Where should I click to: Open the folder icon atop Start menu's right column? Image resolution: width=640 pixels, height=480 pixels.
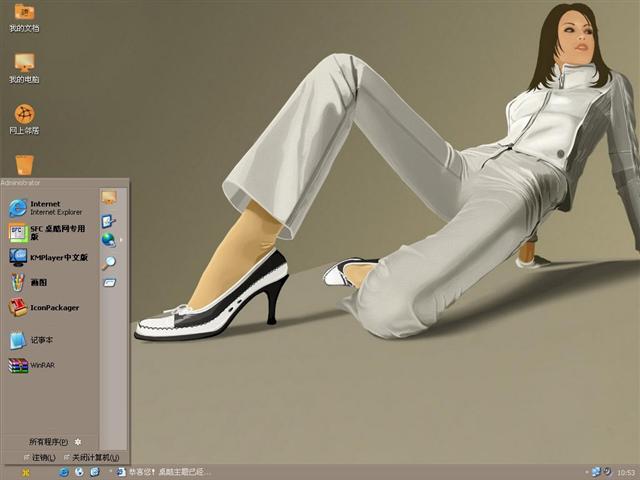coord(108,197)
